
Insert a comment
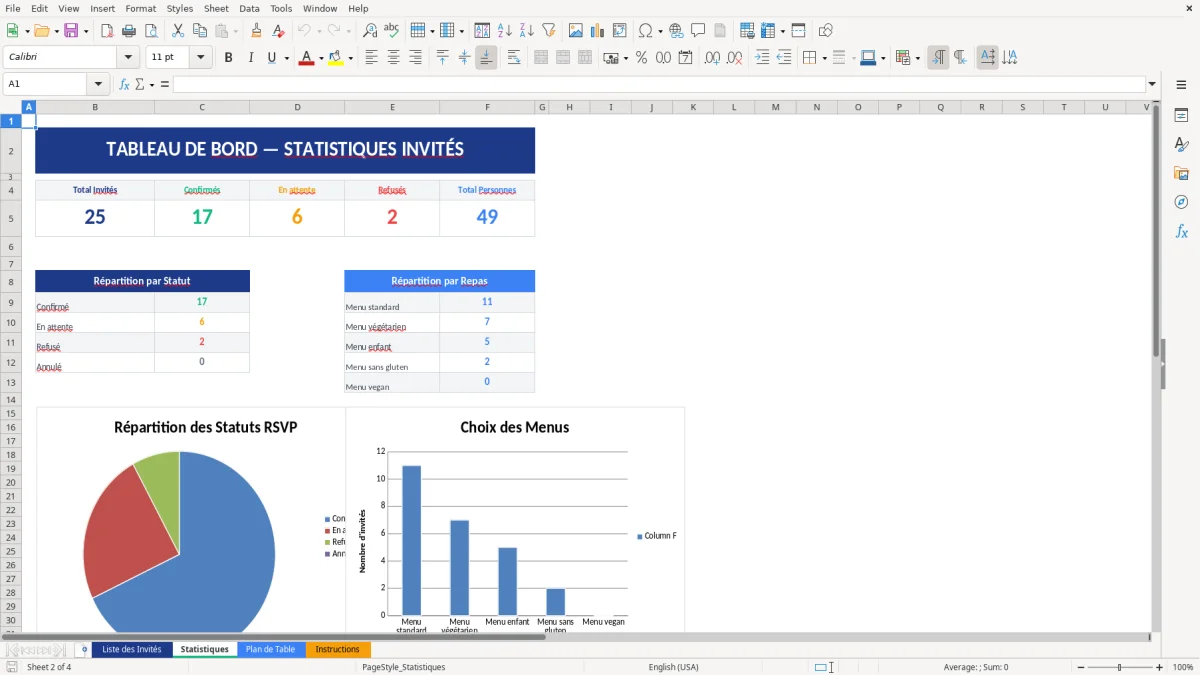tap(698, 29)
